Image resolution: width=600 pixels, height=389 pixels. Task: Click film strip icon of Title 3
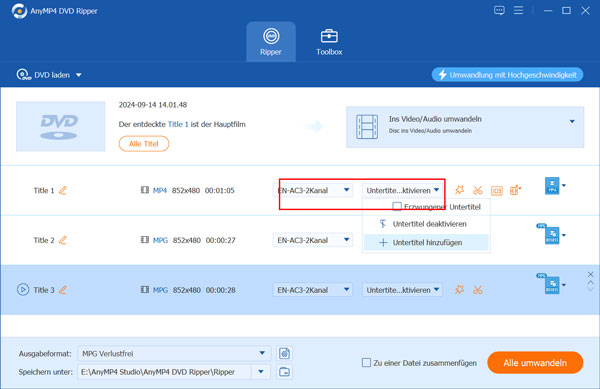pos(145,290)
